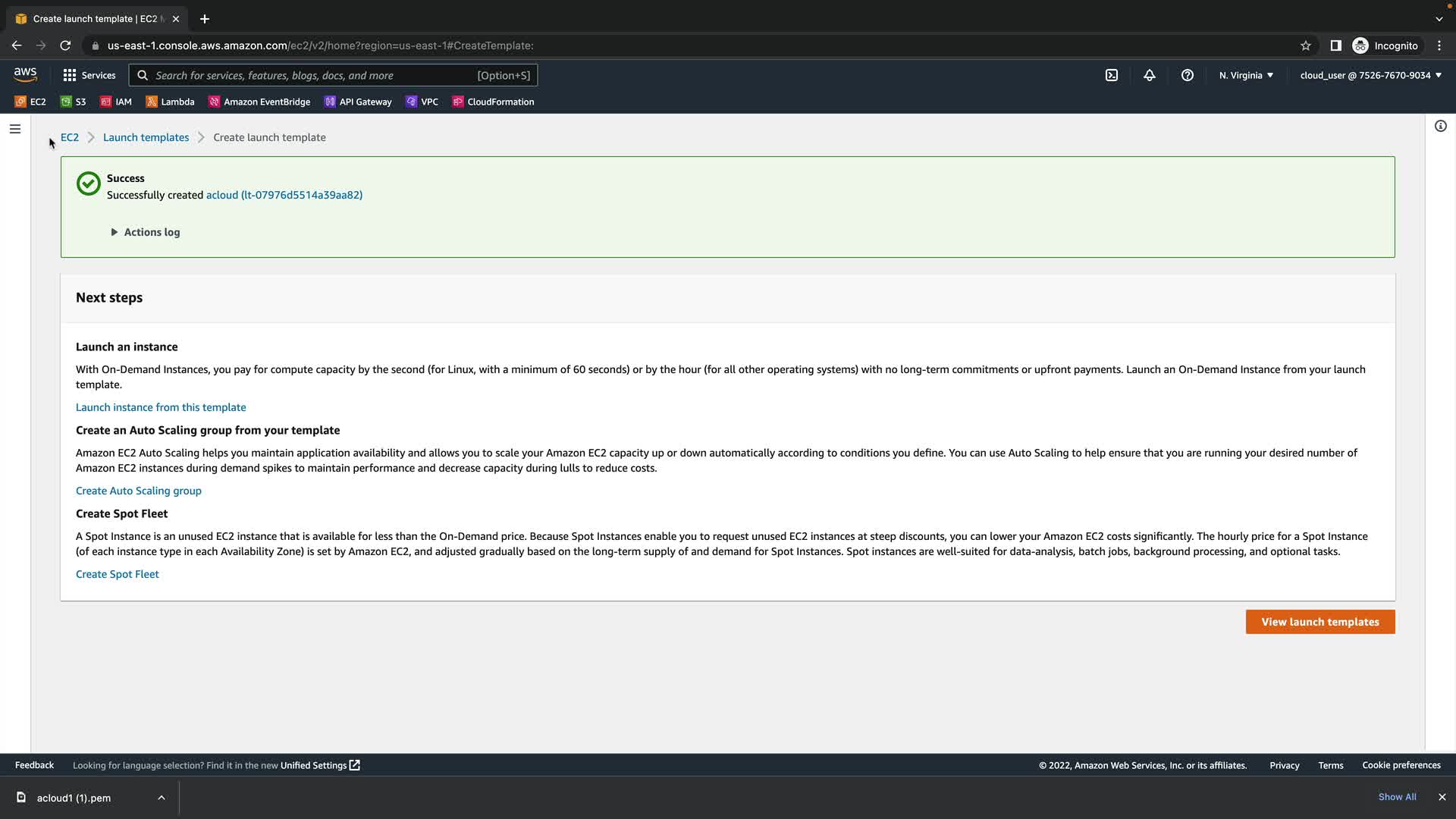Click the AWS logo home icon

(x=25, y=74)
